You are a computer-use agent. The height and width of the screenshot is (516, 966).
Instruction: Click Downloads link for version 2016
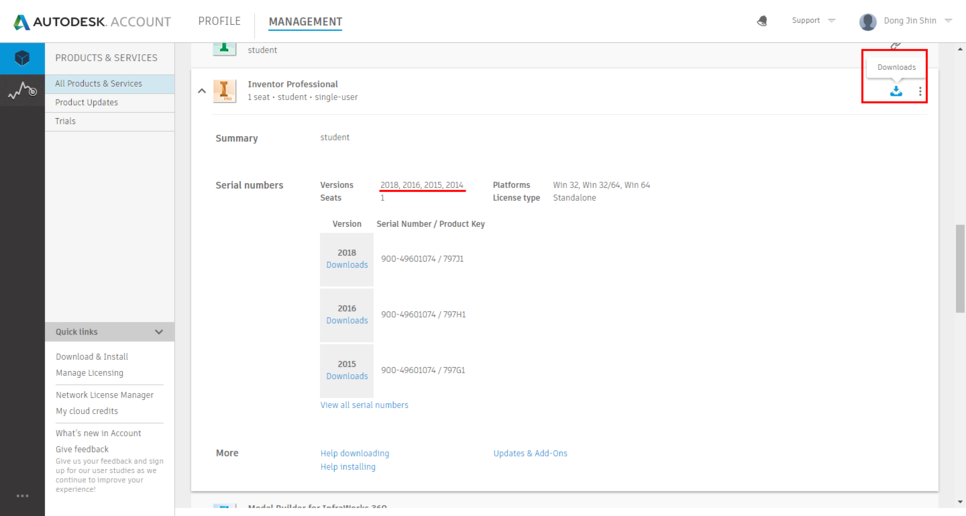click(x=347, y=321)
